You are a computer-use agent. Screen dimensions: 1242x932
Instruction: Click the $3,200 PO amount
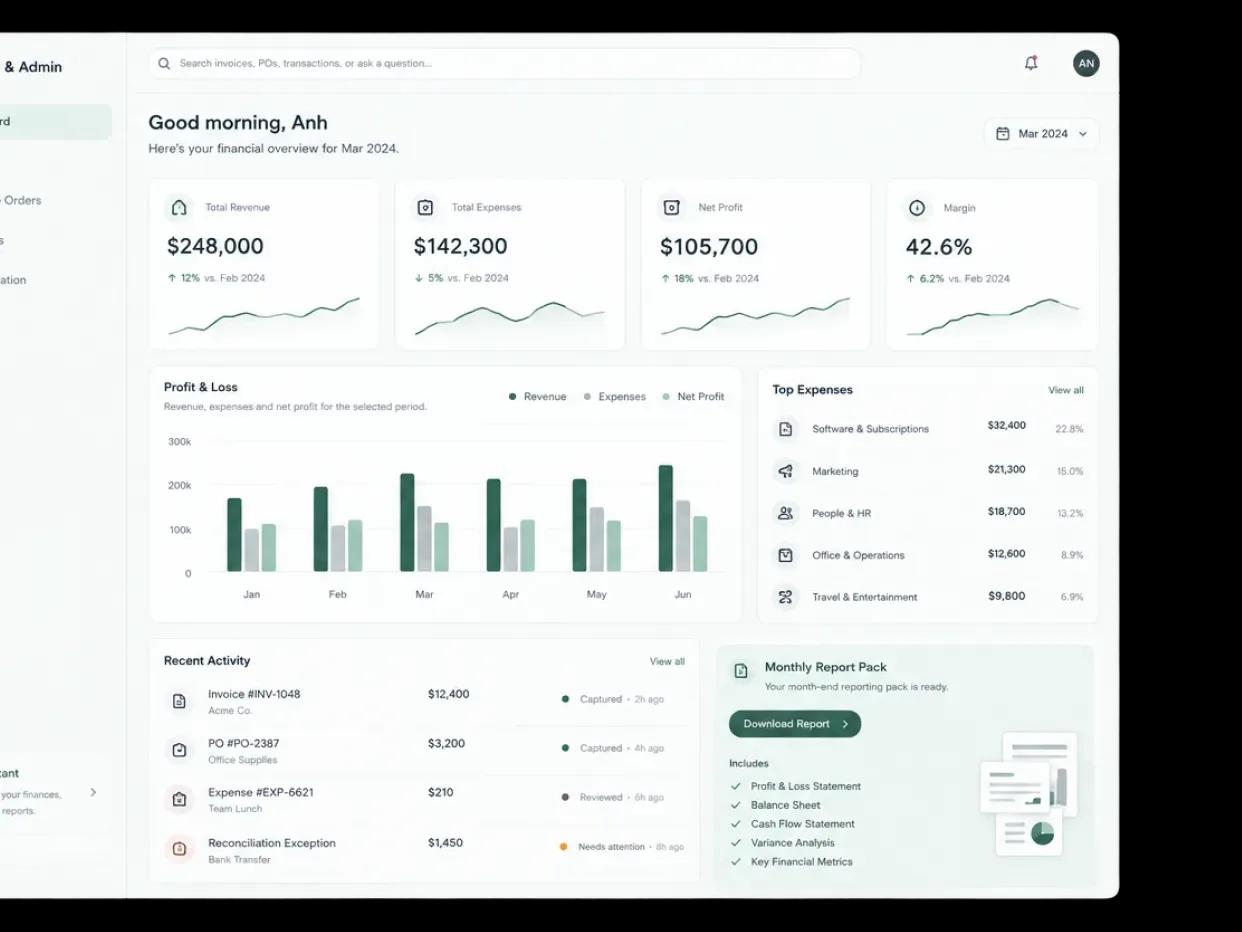pos(446,744)
